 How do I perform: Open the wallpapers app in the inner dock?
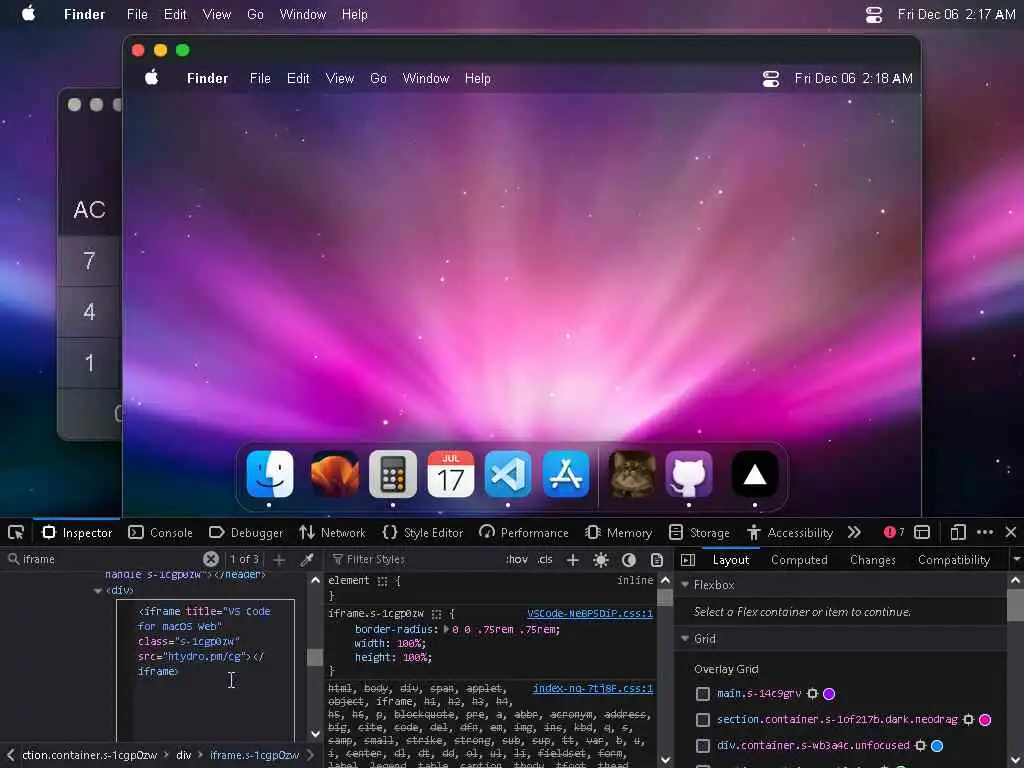coord(335,474)
